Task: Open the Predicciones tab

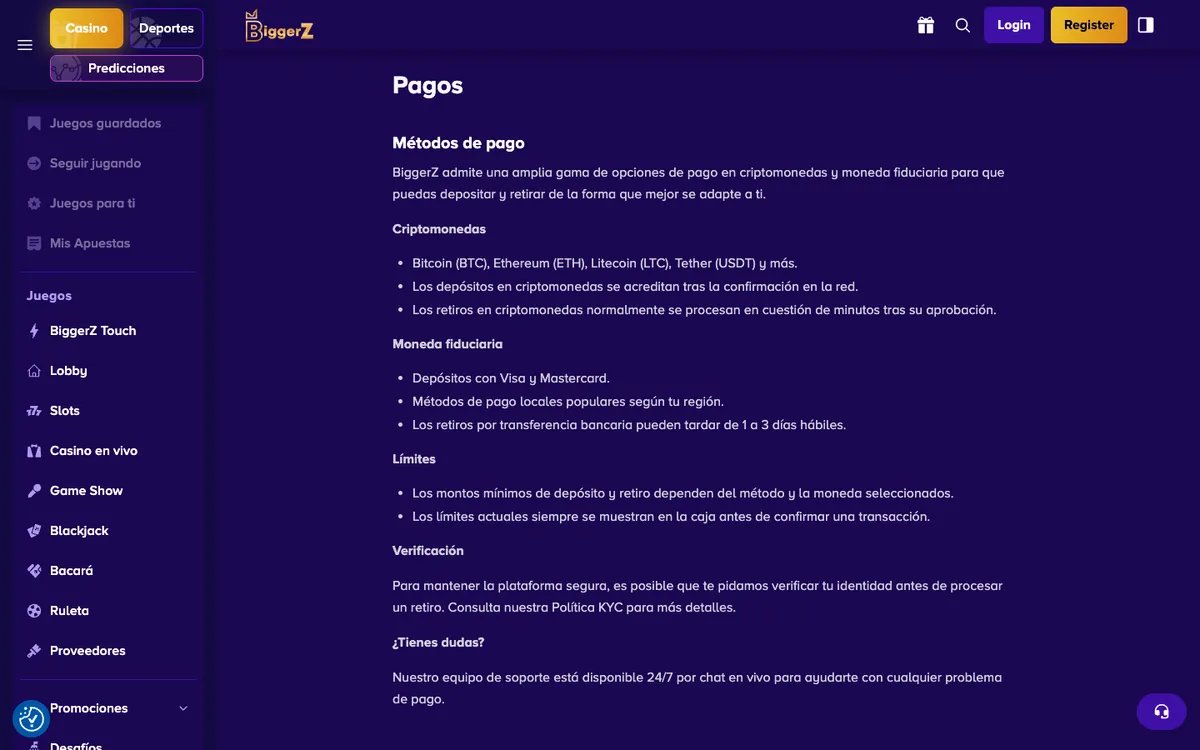Action: pyautogui.click(x=126, y=68)
